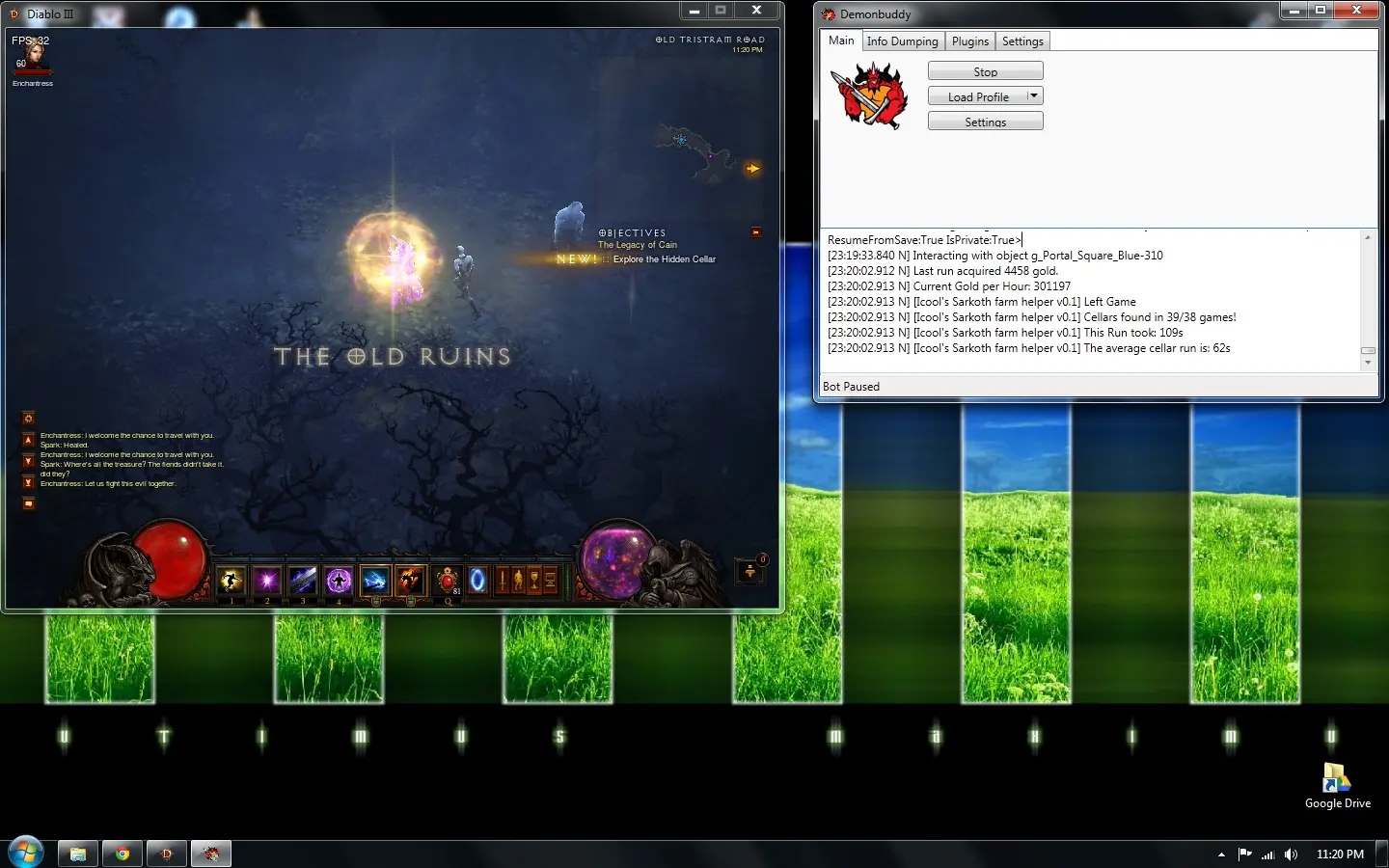The image size is (1389, 868).
Task: Switch to the Main tab
Action: coord(841,41)
